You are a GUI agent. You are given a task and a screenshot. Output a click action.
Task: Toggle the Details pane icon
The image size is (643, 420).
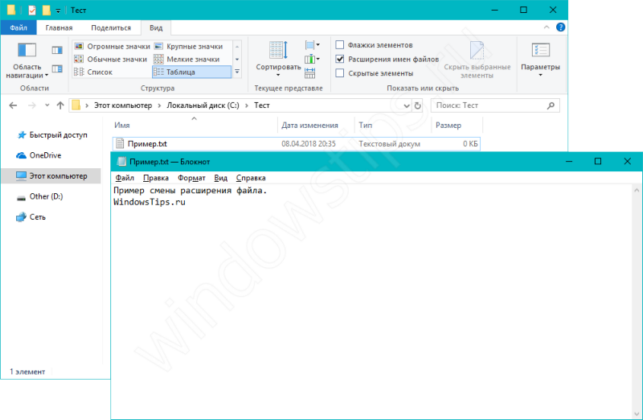[57, 68]
